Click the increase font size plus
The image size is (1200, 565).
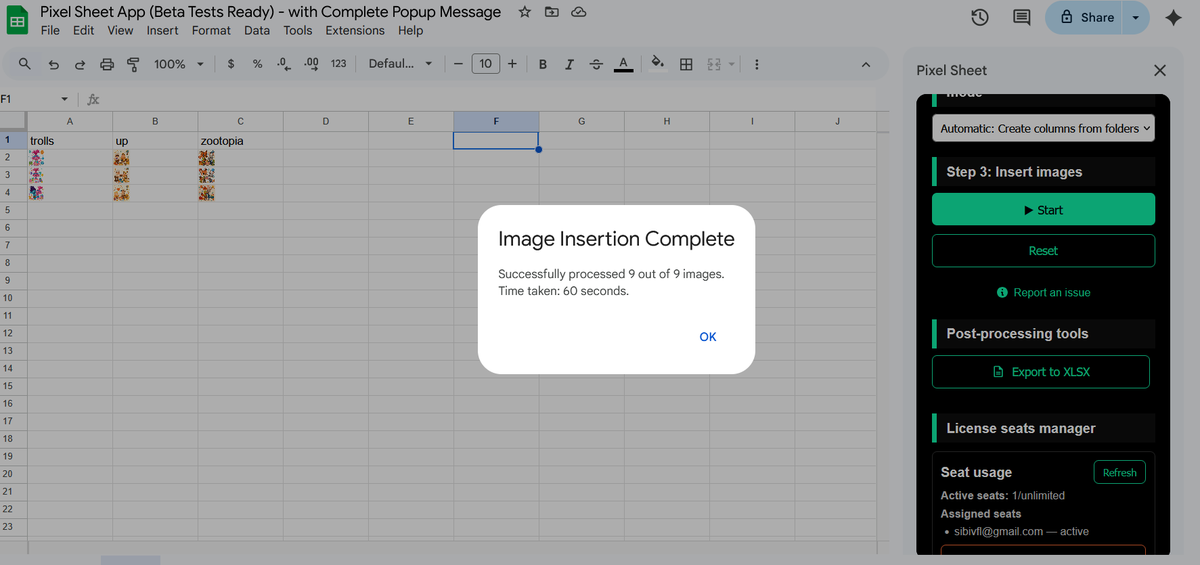pyautogui.click(x=512, y=64)
